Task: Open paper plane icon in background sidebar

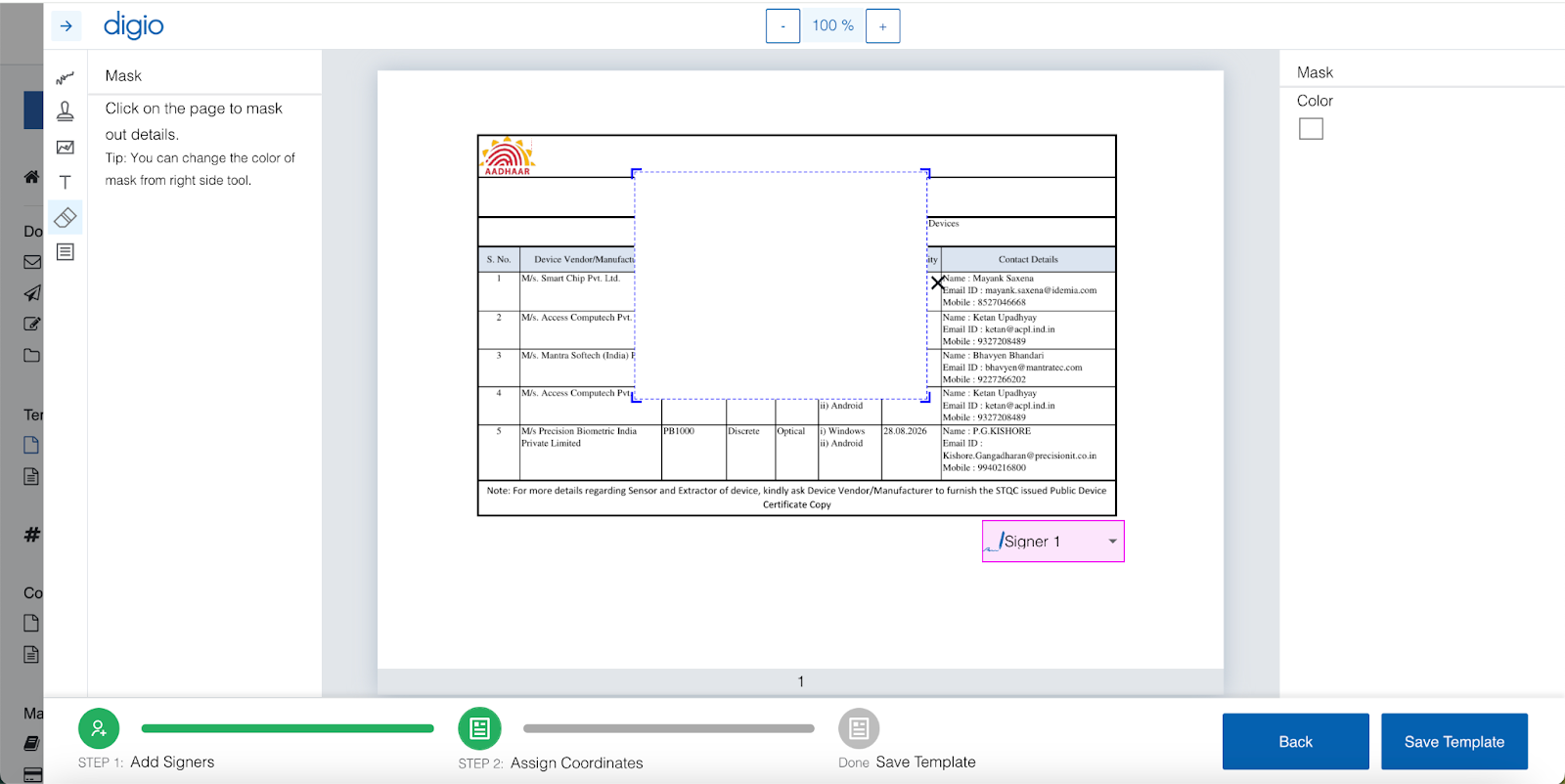Action: 32,293
